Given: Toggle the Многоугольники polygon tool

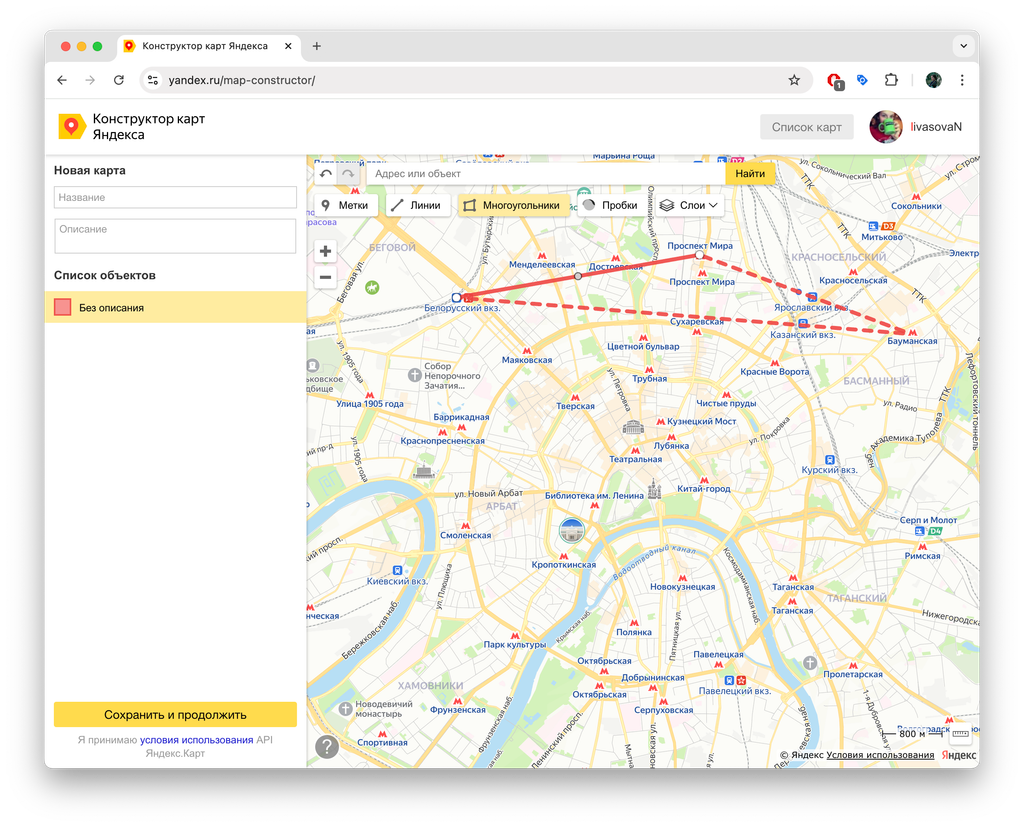Looking at the screenshot, I should pyautogui.click(x=512, y=205).
